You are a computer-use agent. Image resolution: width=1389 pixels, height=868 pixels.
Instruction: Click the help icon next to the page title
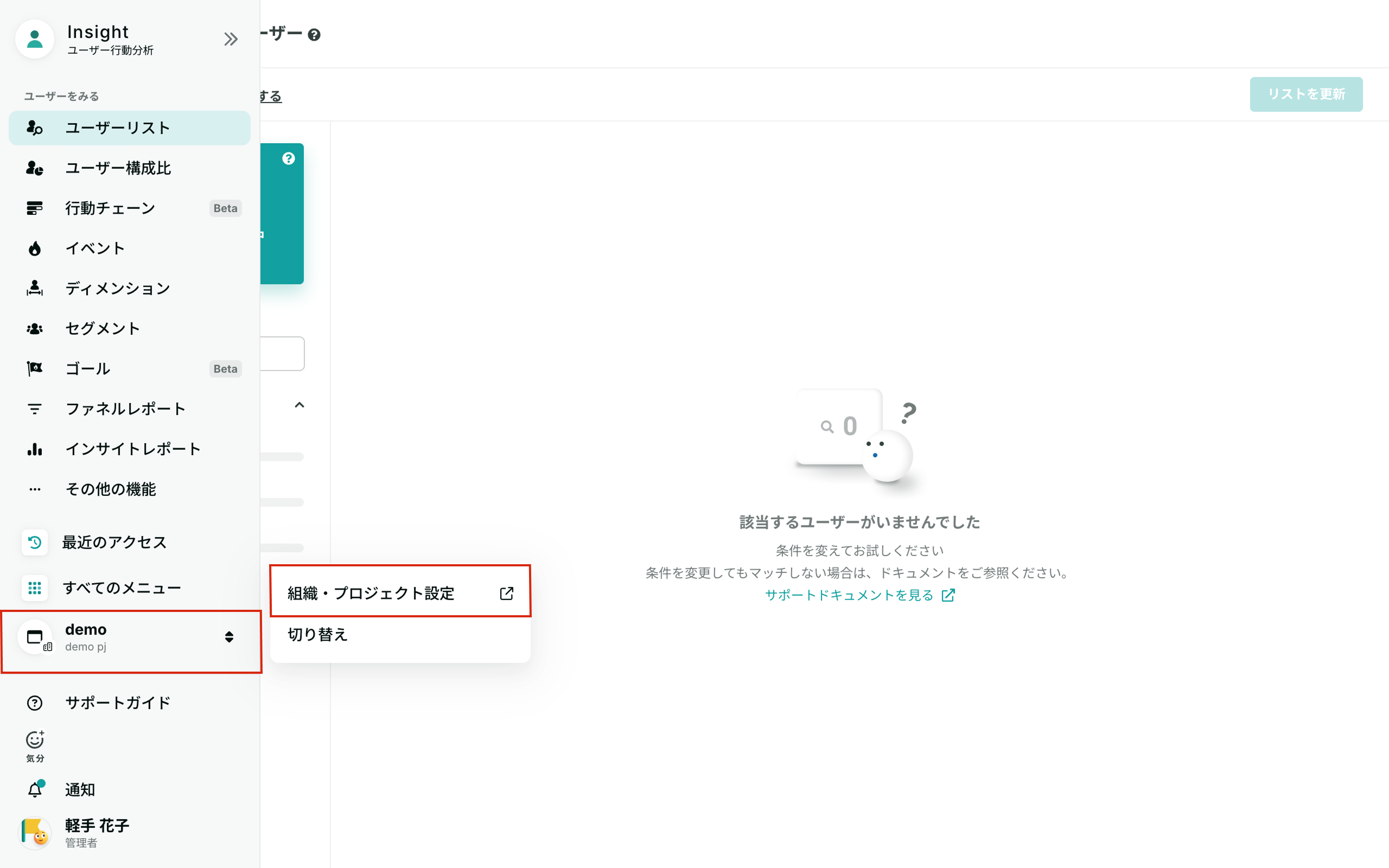tap(314, 34)
